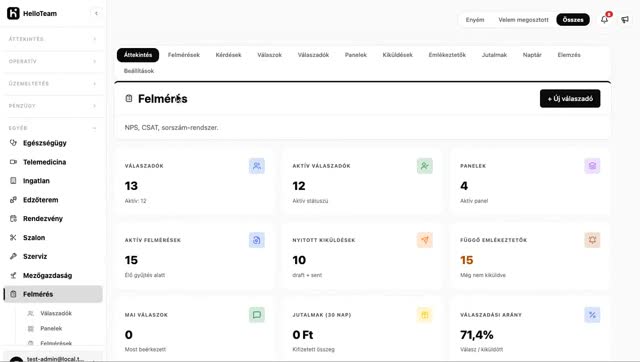The image size is (640, 362).
Task: Click the HelloTeam logo icon
Action: (x=13, y=13)
